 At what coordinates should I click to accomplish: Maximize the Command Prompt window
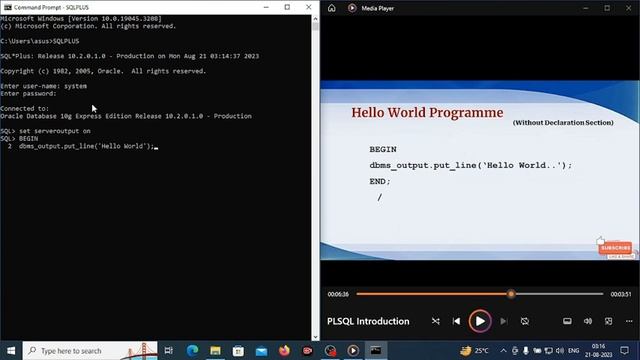coord(287,7)
